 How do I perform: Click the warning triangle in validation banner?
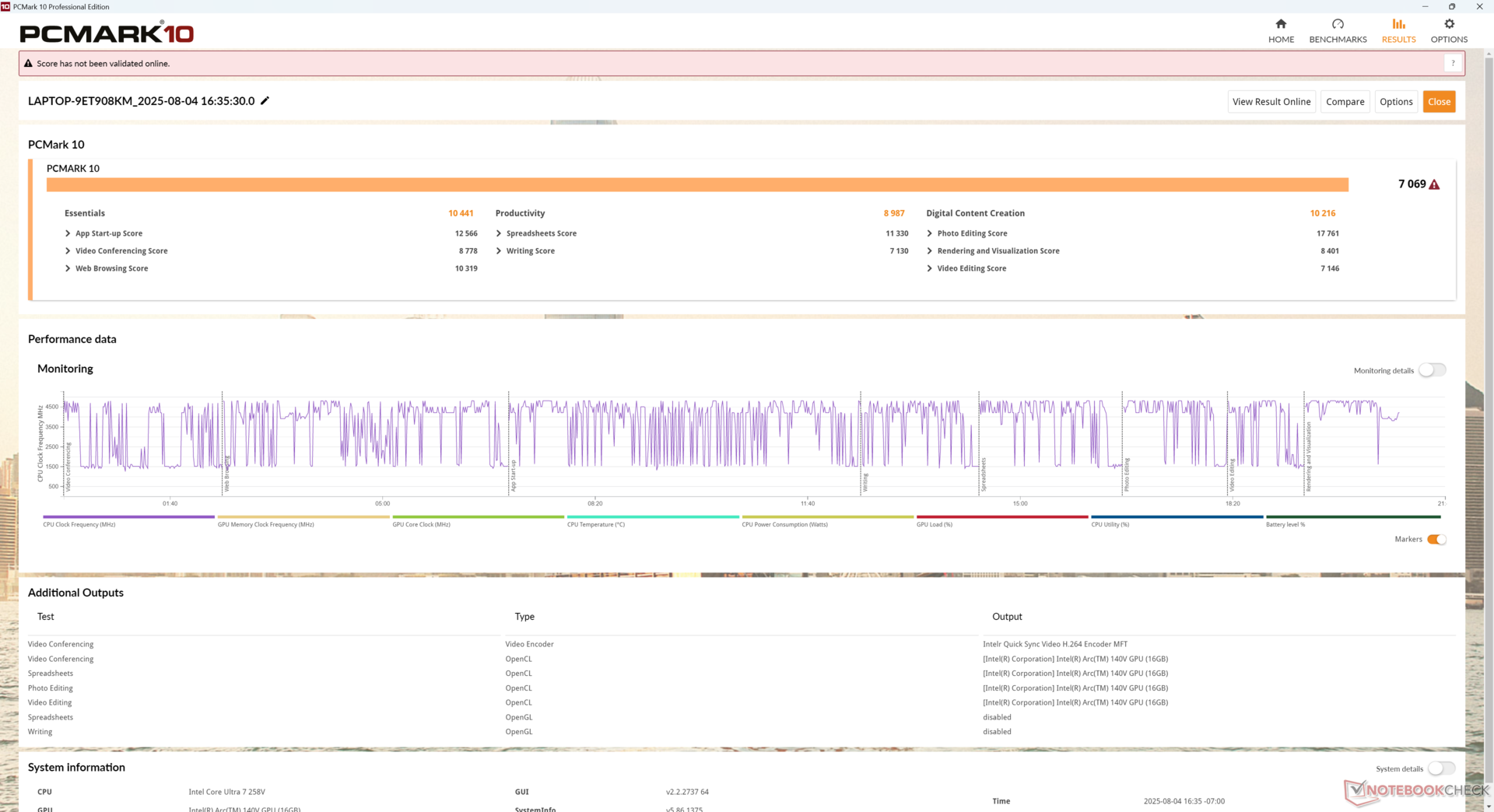pos(28,64)
